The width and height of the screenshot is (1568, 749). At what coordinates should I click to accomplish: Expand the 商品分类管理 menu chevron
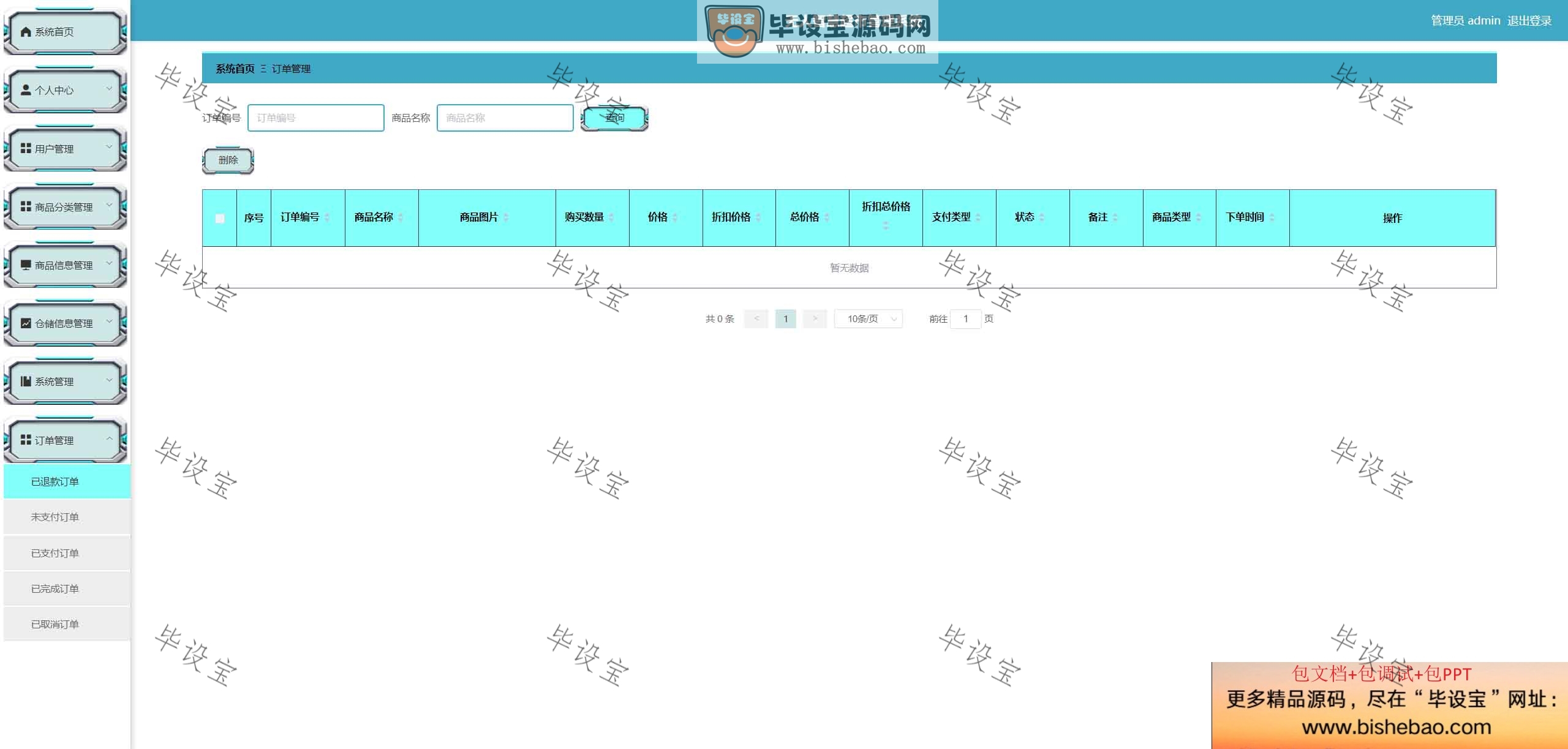109,205
